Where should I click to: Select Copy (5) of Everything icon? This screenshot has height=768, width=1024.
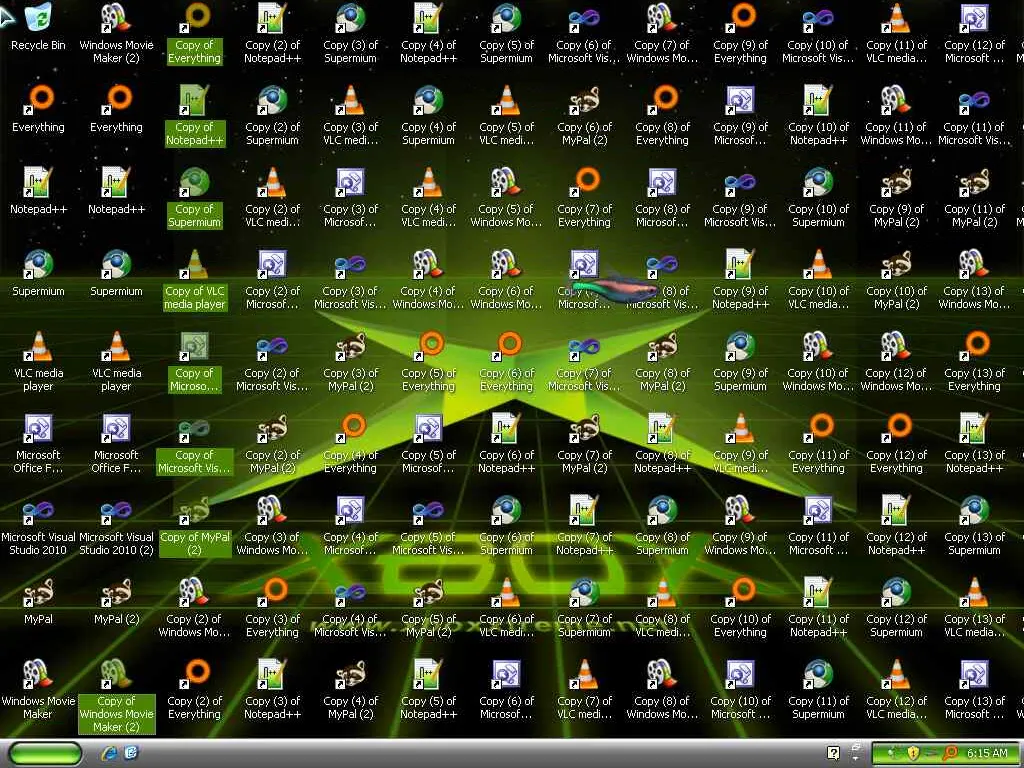(x=428, y=362)
